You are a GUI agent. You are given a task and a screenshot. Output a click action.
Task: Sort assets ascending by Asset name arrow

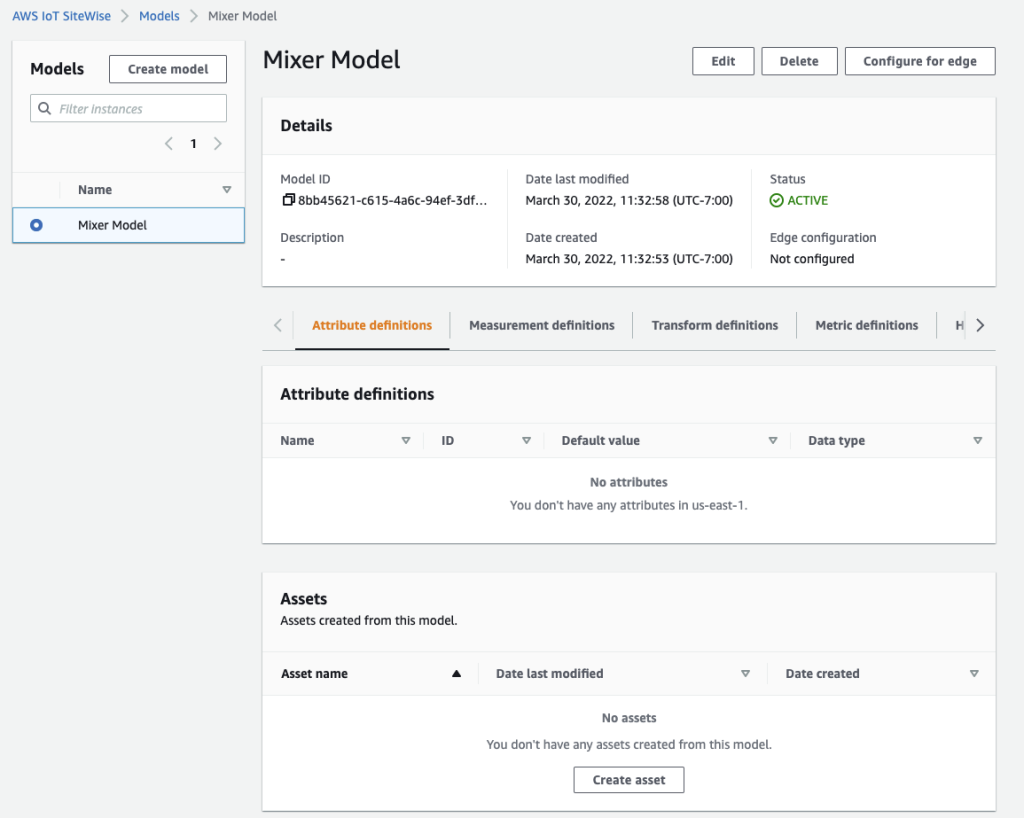point(456,674)
